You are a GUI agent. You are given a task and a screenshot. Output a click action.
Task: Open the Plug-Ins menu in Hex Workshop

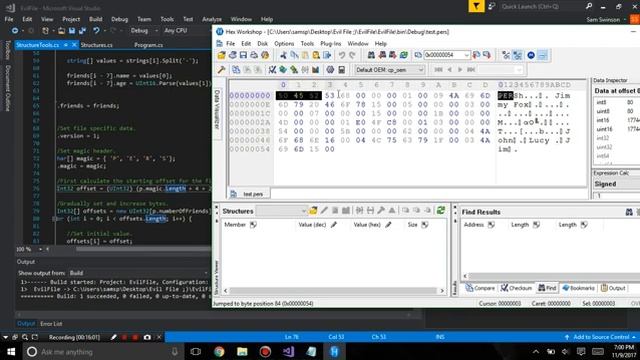click(x=331, y=44)
